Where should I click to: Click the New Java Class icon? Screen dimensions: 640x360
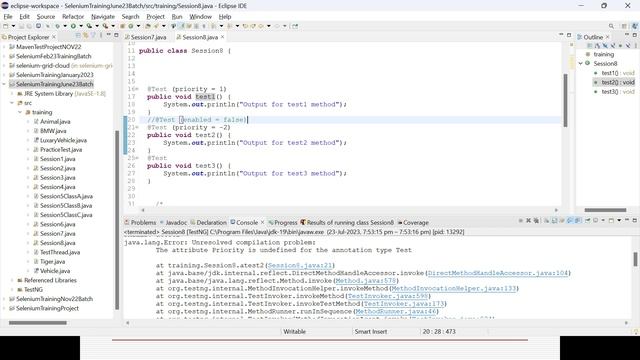(131, 26)
